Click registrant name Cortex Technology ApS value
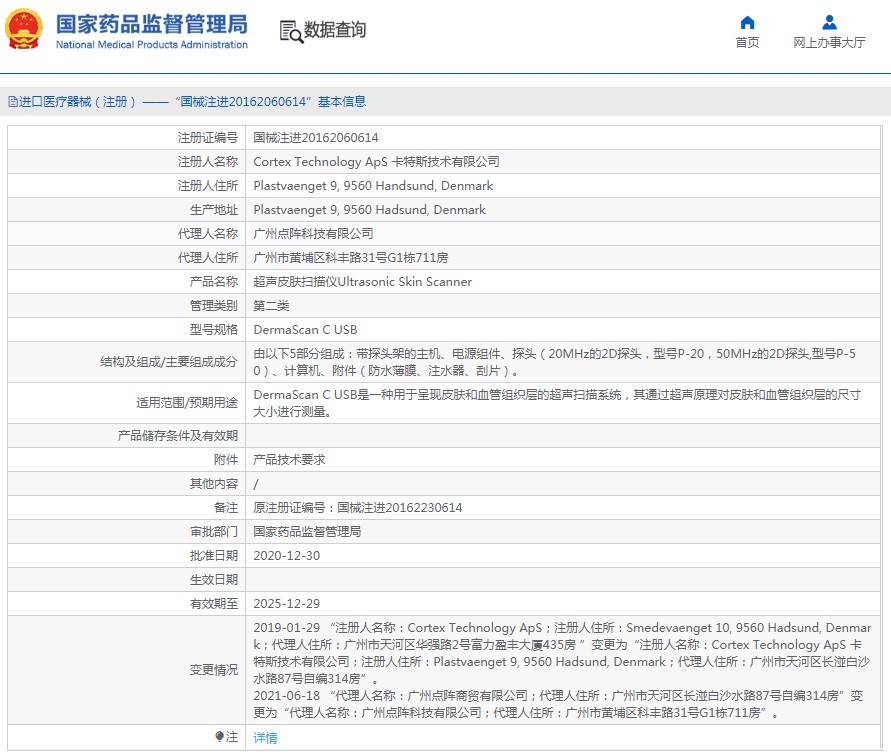 (376, 162)
